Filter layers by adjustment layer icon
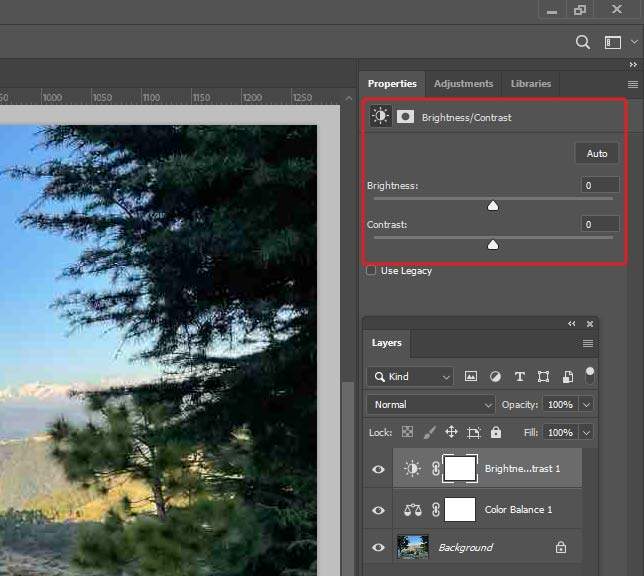 click(x=495, y=376)
